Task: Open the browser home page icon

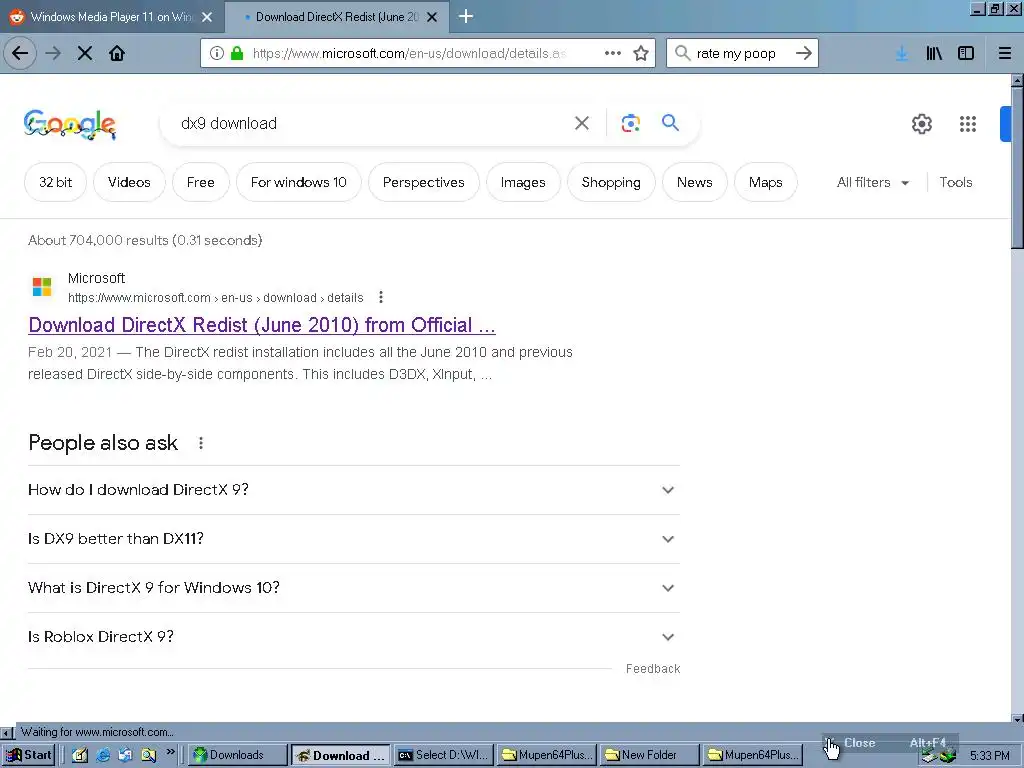Action: tap(117, 54)
